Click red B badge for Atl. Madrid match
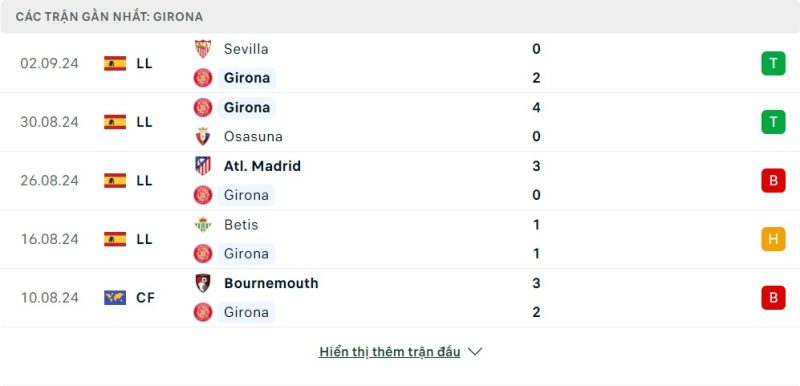 coord(773,181)
